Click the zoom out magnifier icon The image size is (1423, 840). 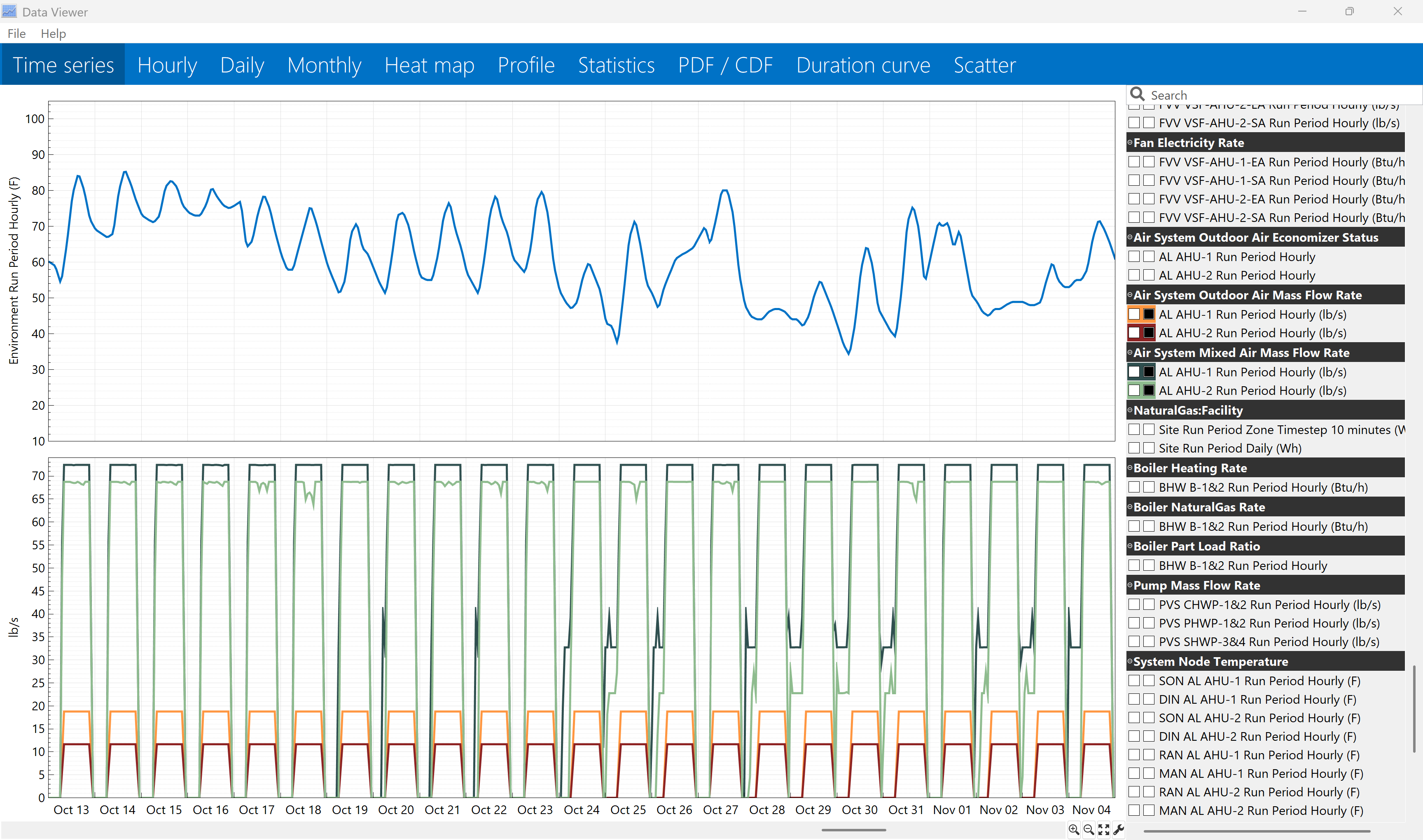(1089, 830)
